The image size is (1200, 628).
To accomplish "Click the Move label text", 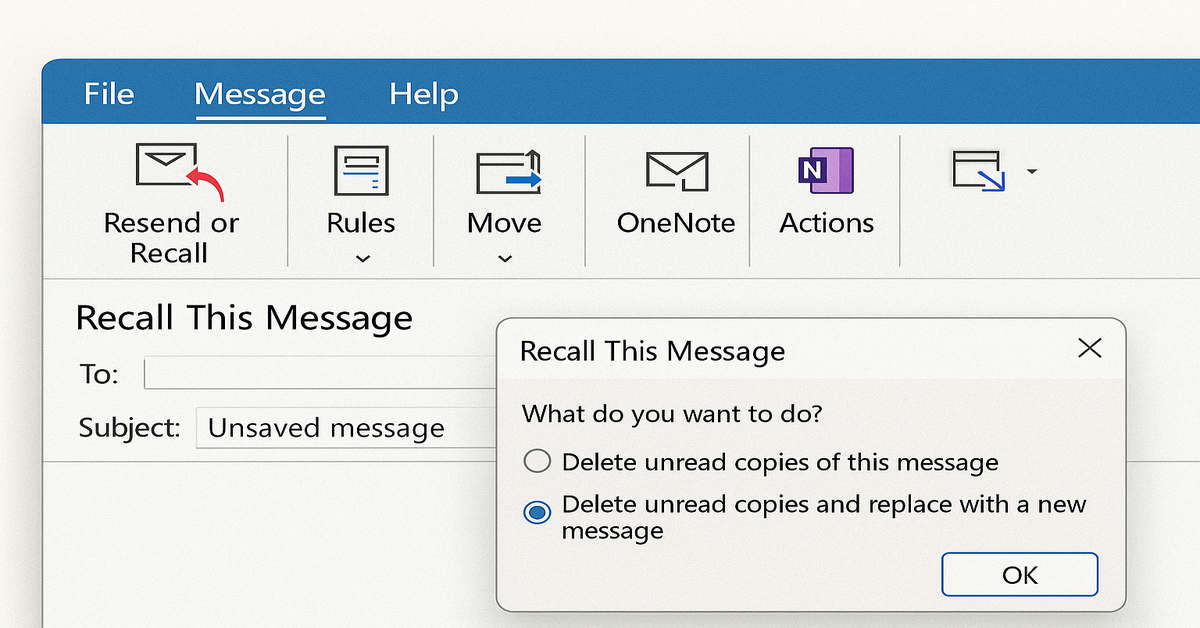I will point(504,222).
